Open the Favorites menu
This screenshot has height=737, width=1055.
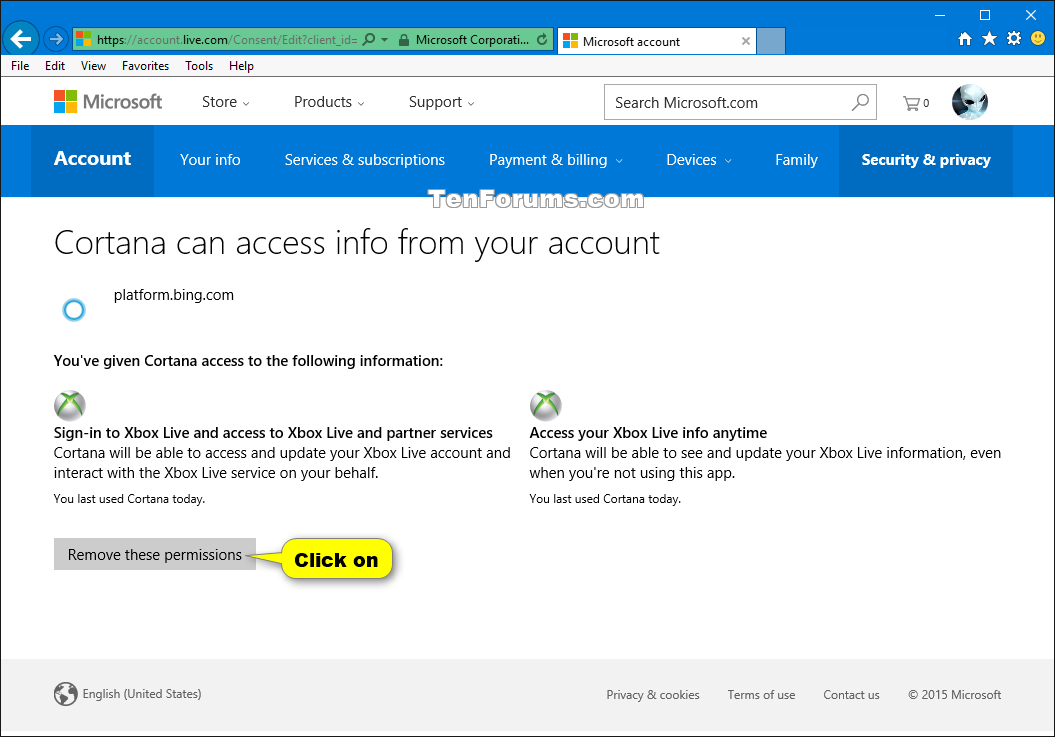point(145,65)
